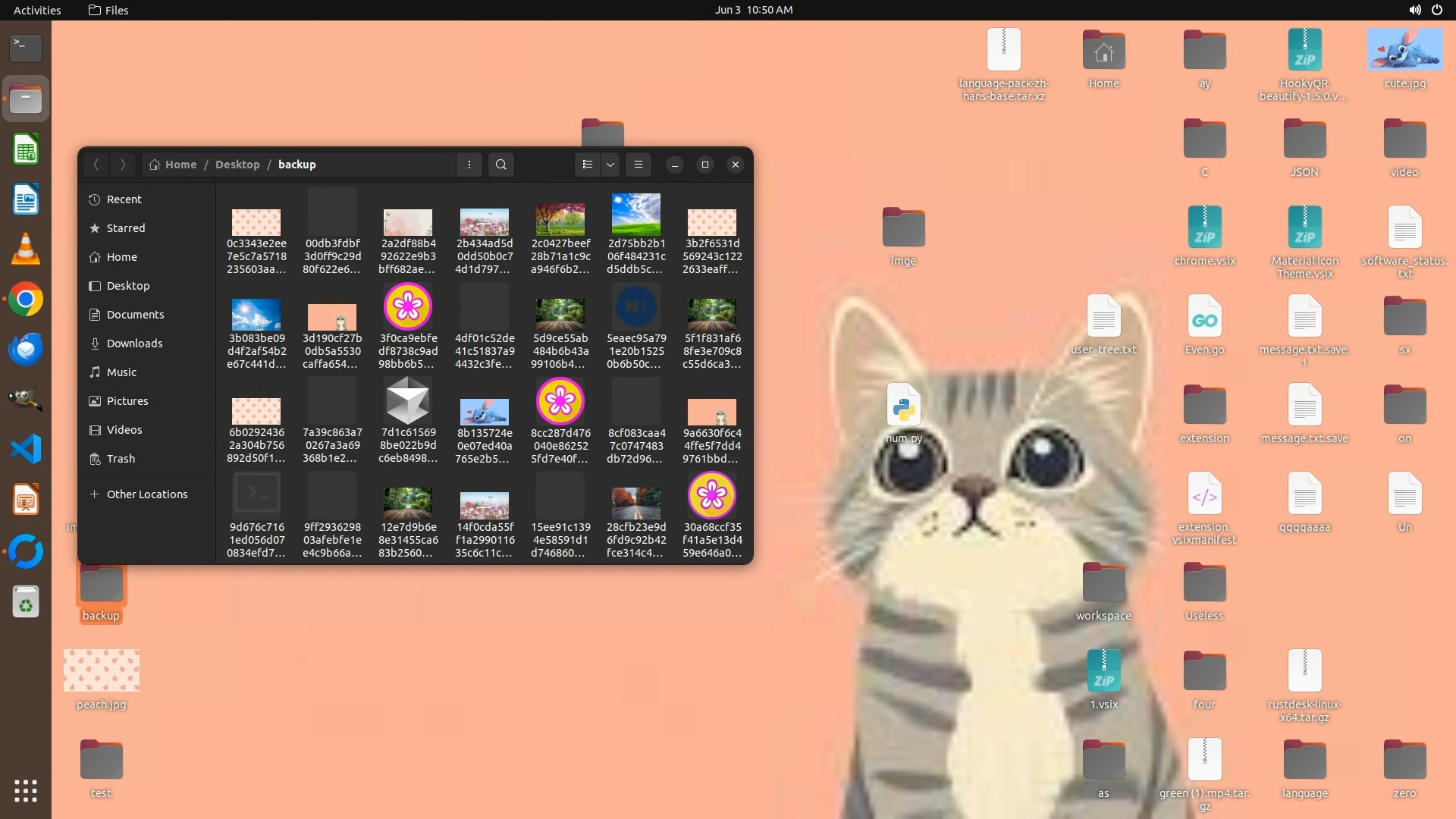Open Activities overview
The image size is (1456, 819).
click(37, 10)
